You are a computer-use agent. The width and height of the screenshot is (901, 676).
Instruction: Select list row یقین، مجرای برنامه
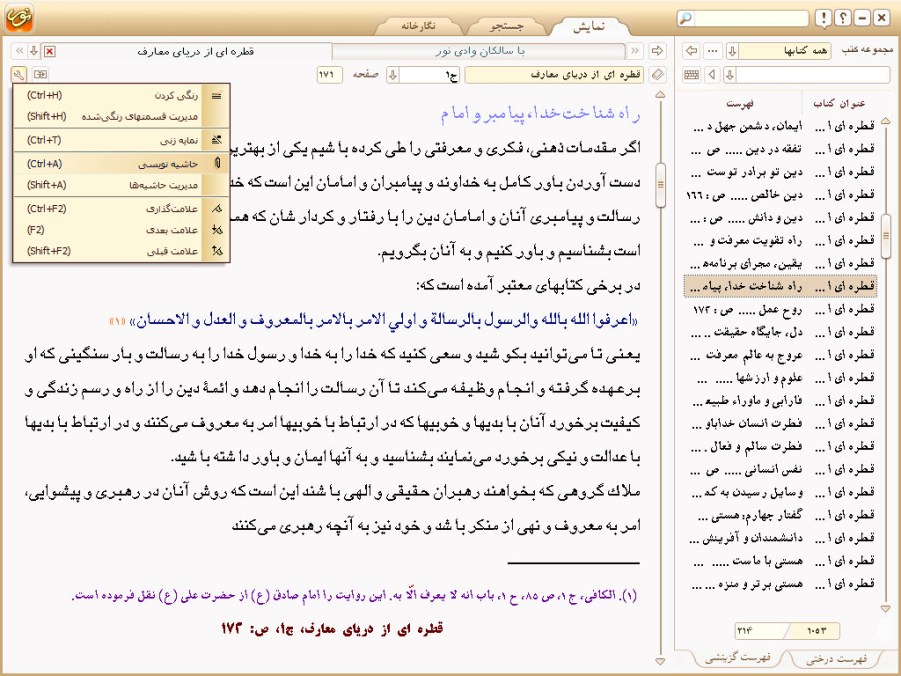coord(780,263)
